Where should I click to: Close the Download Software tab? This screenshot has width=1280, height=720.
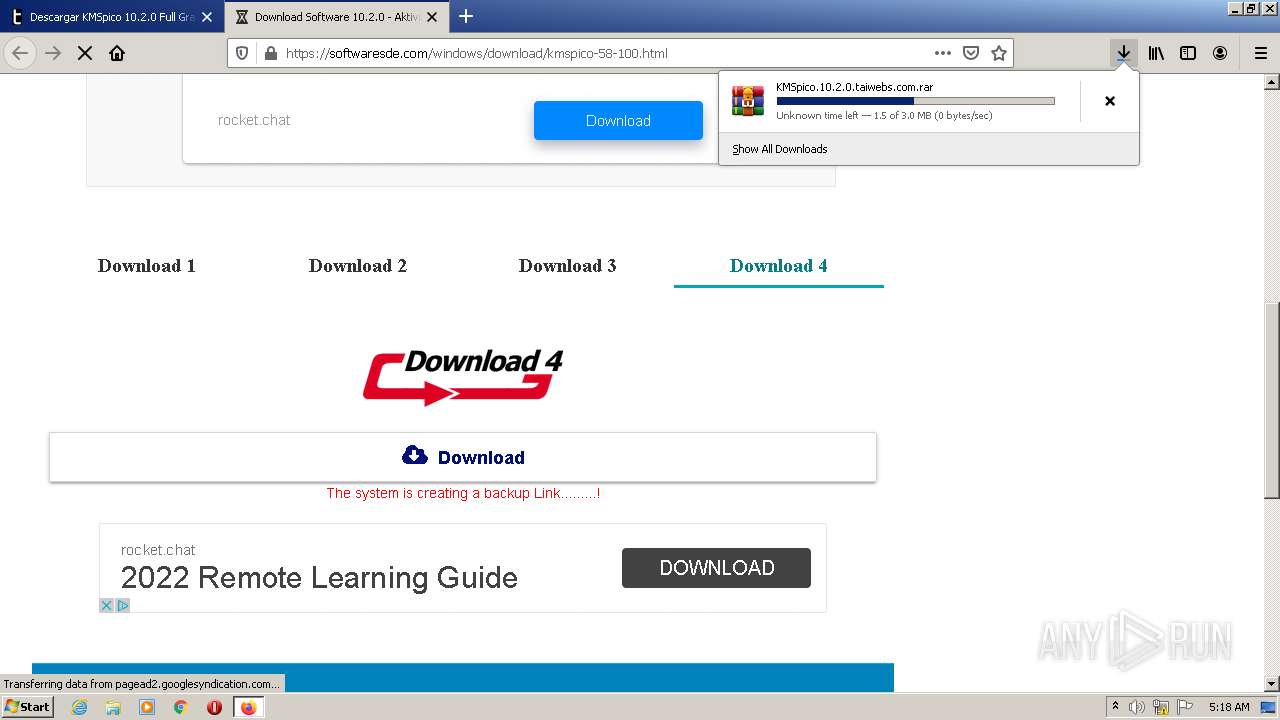pyautogui.click(x=432, y=17)
